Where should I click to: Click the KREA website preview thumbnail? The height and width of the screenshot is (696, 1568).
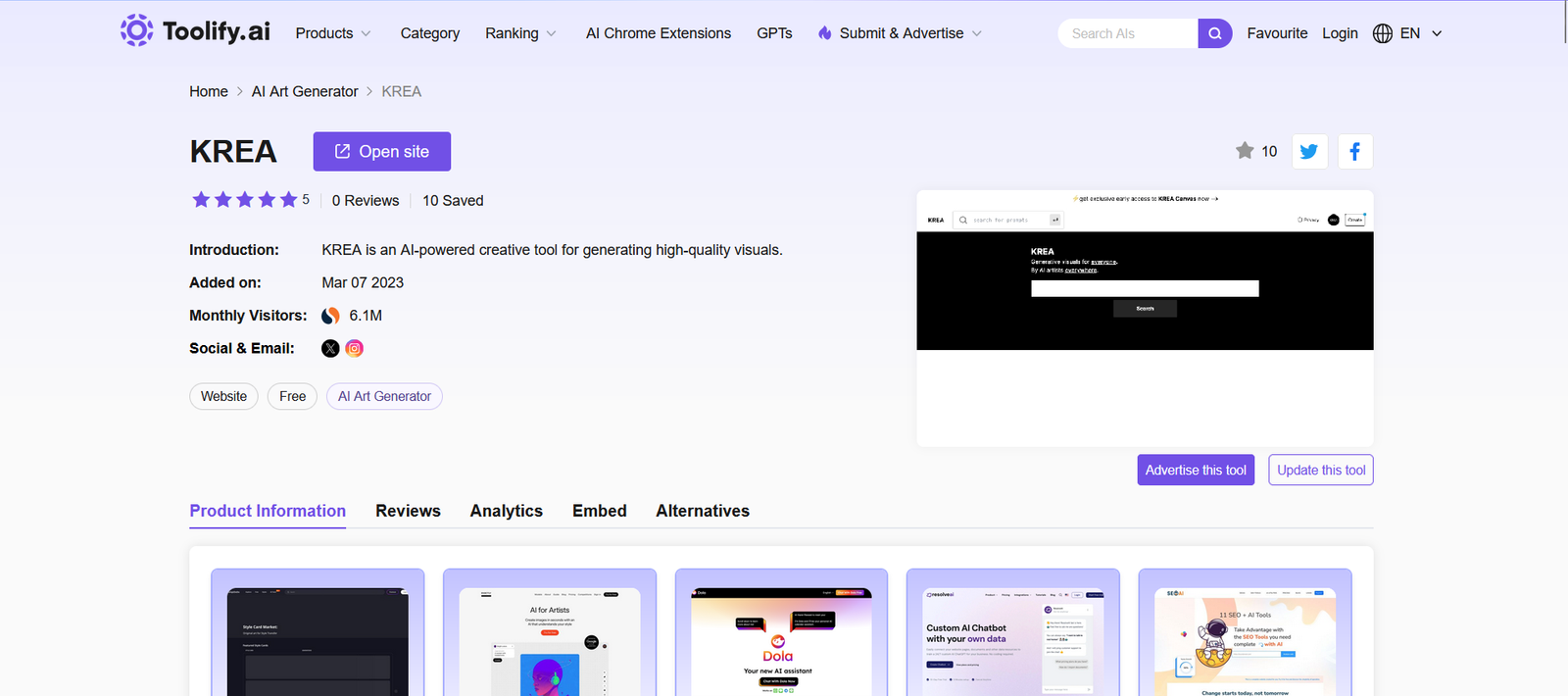point(1145,319)
